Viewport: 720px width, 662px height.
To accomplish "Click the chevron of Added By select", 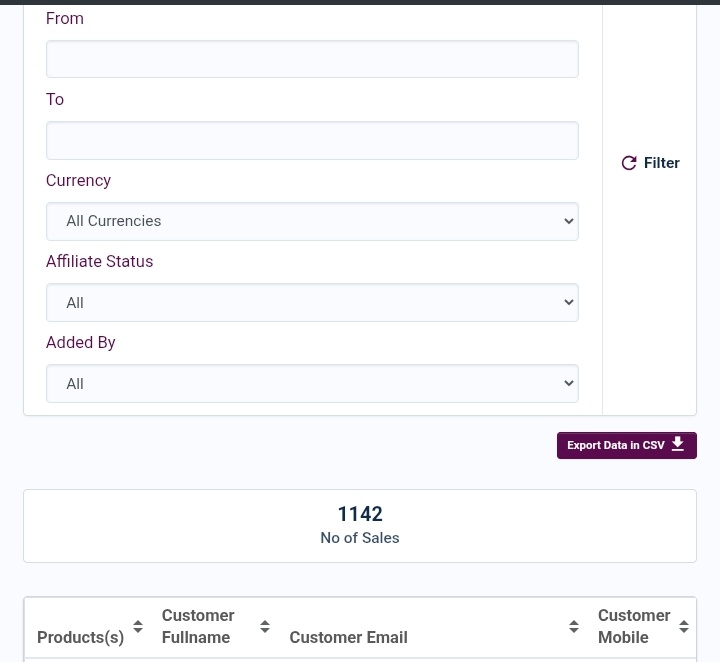I will point(568,383).
